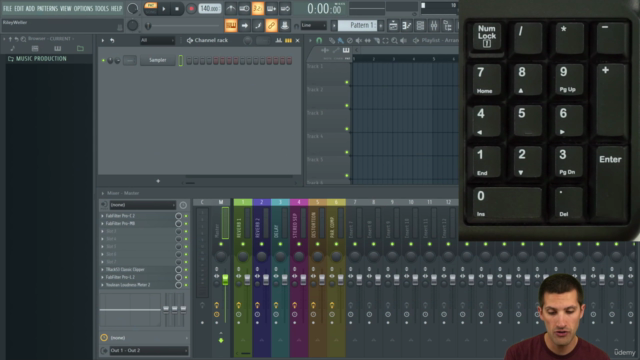Viewport: 640px width, 360px height.
Task: Toggle loop recording icon
Action: [x=285, y=9]
